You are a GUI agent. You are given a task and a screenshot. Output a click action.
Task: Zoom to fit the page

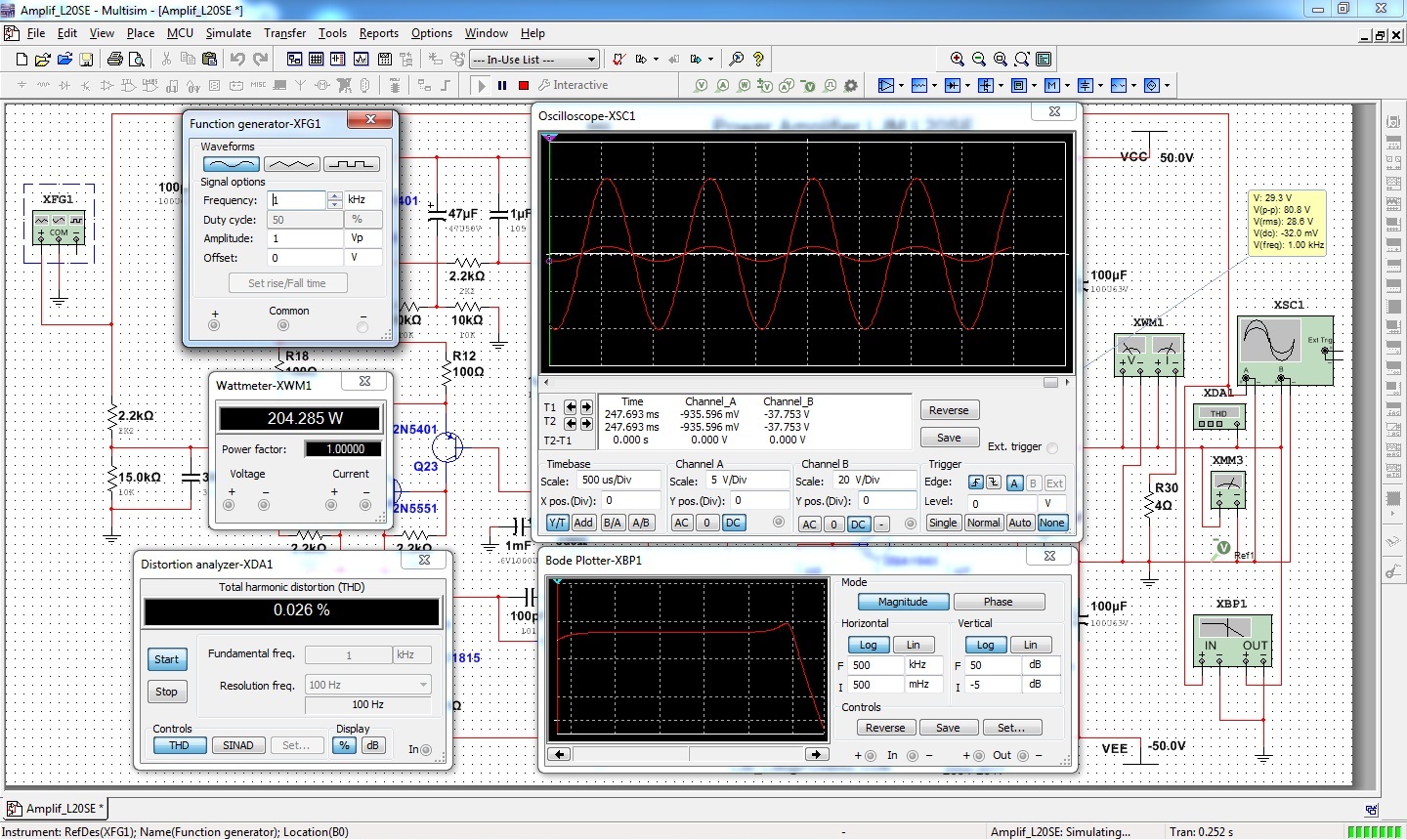[1022, 60]
